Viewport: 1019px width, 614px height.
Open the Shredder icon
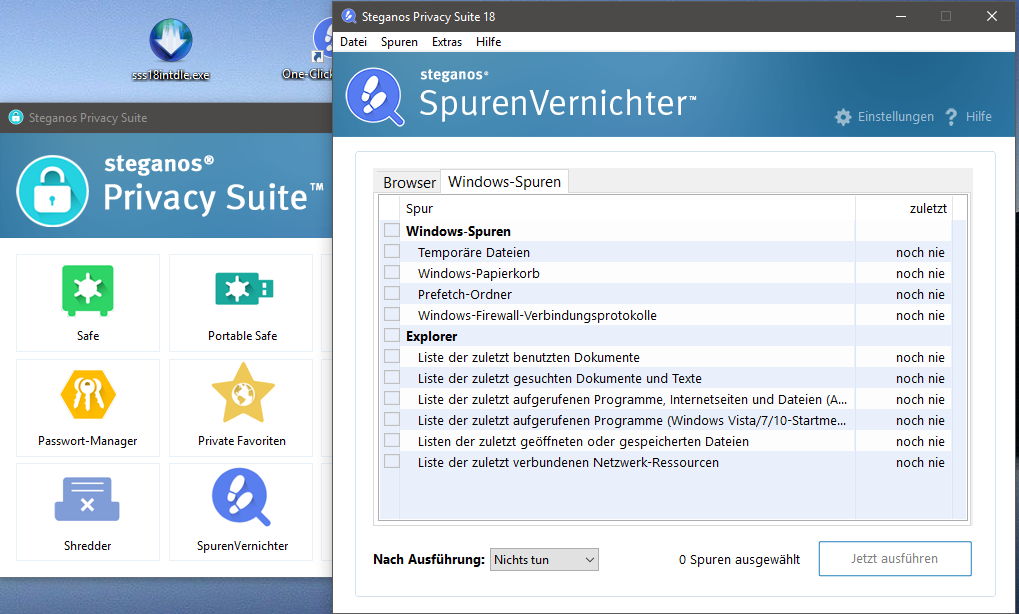pos(87,499)
